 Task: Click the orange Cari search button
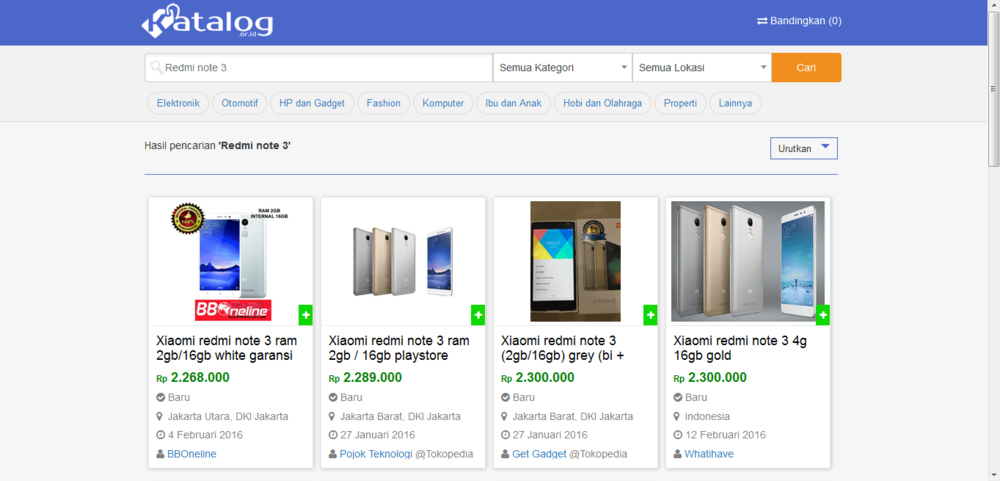click(806, 68)
